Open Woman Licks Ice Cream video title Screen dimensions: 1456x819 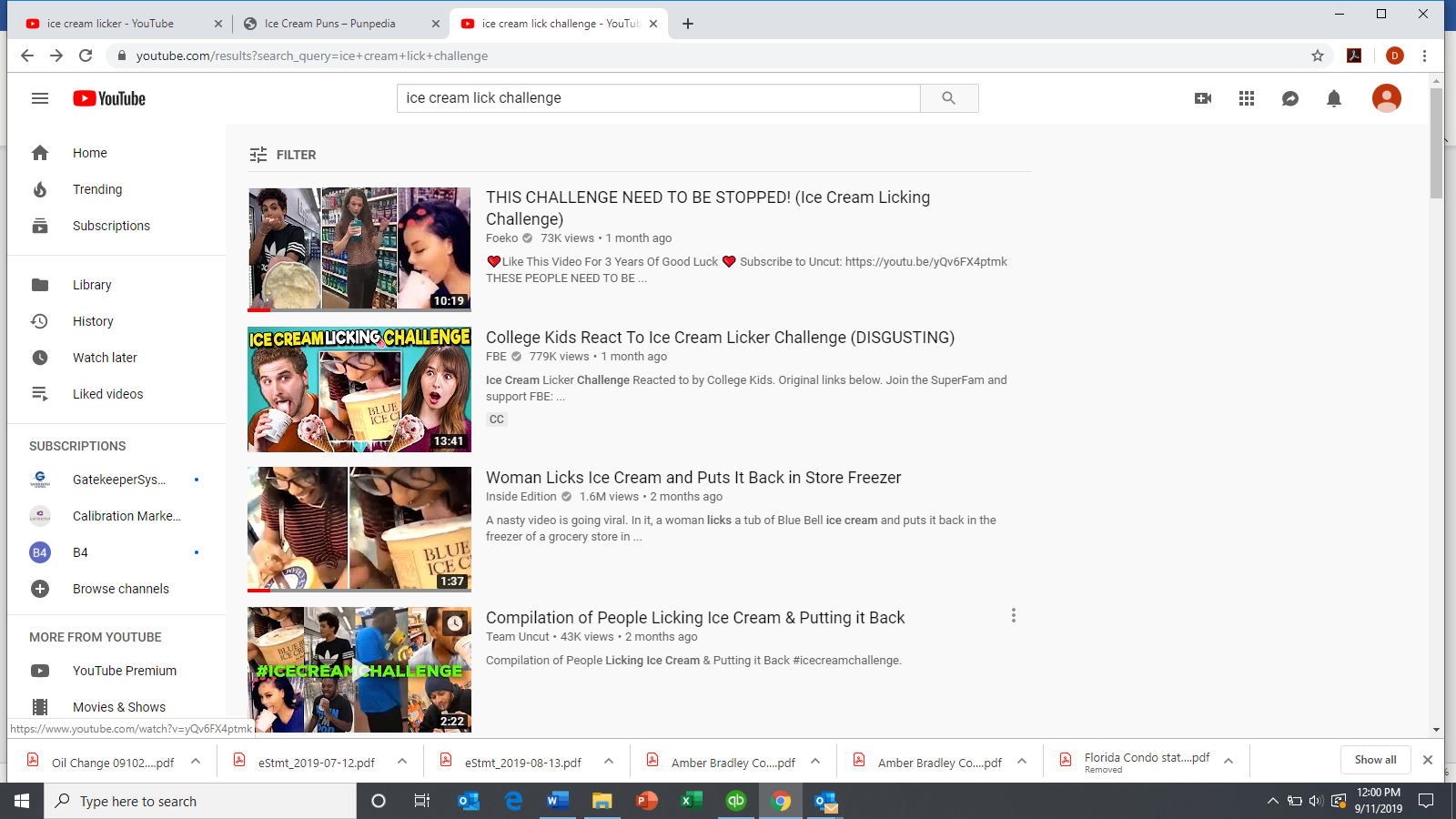tap(693, 478)
